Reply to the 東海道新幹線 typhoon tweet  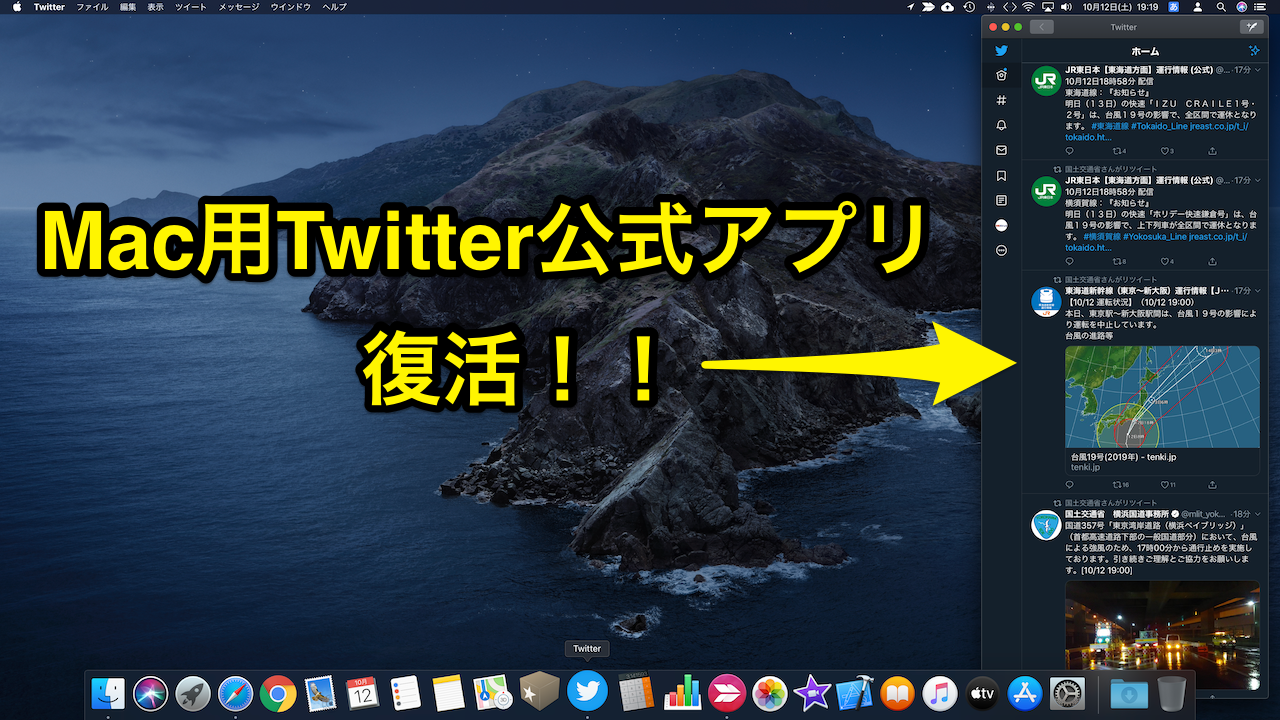coord(1070,485)
